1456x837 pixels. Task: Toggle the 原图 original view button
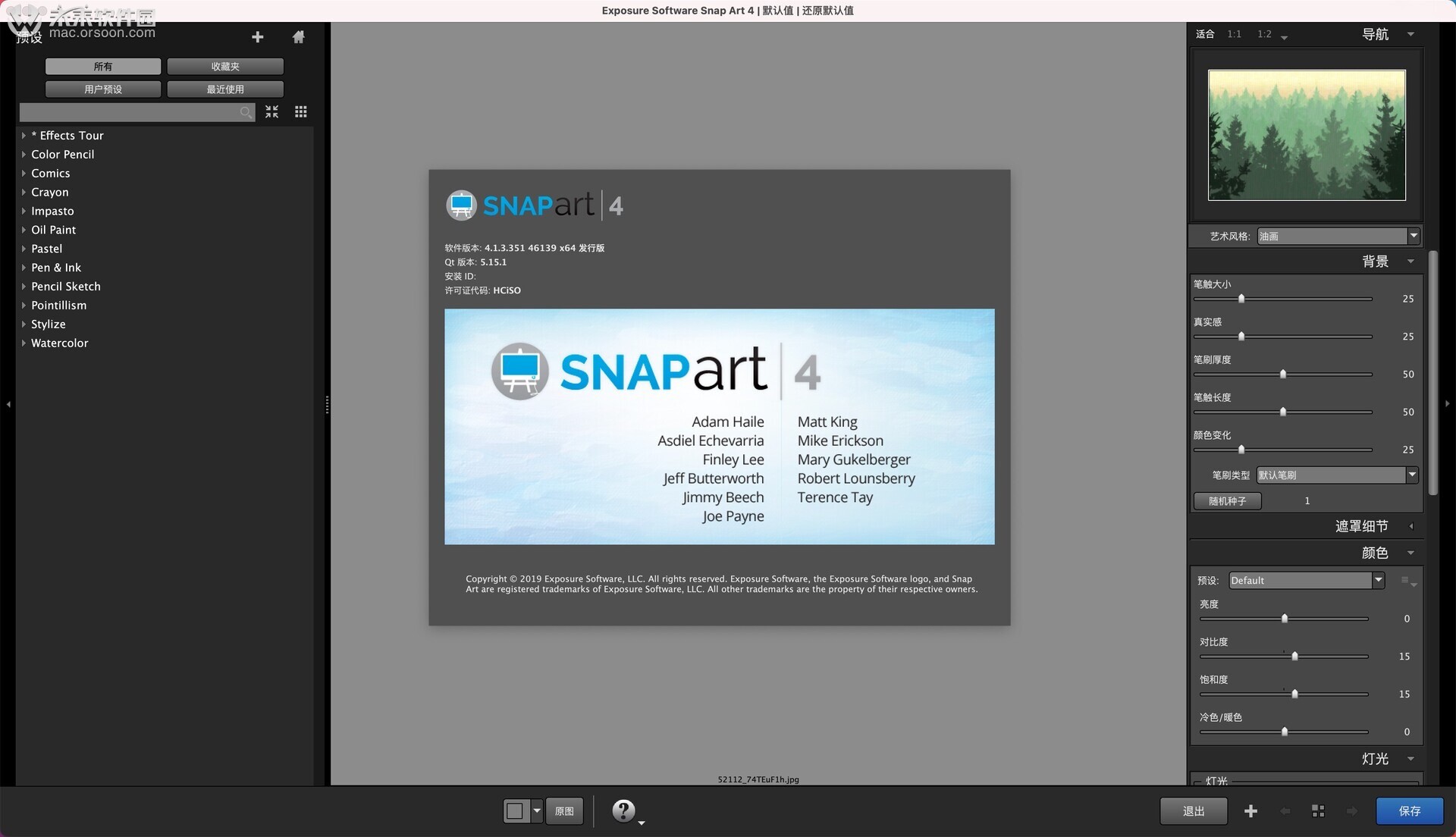point(564,811)
